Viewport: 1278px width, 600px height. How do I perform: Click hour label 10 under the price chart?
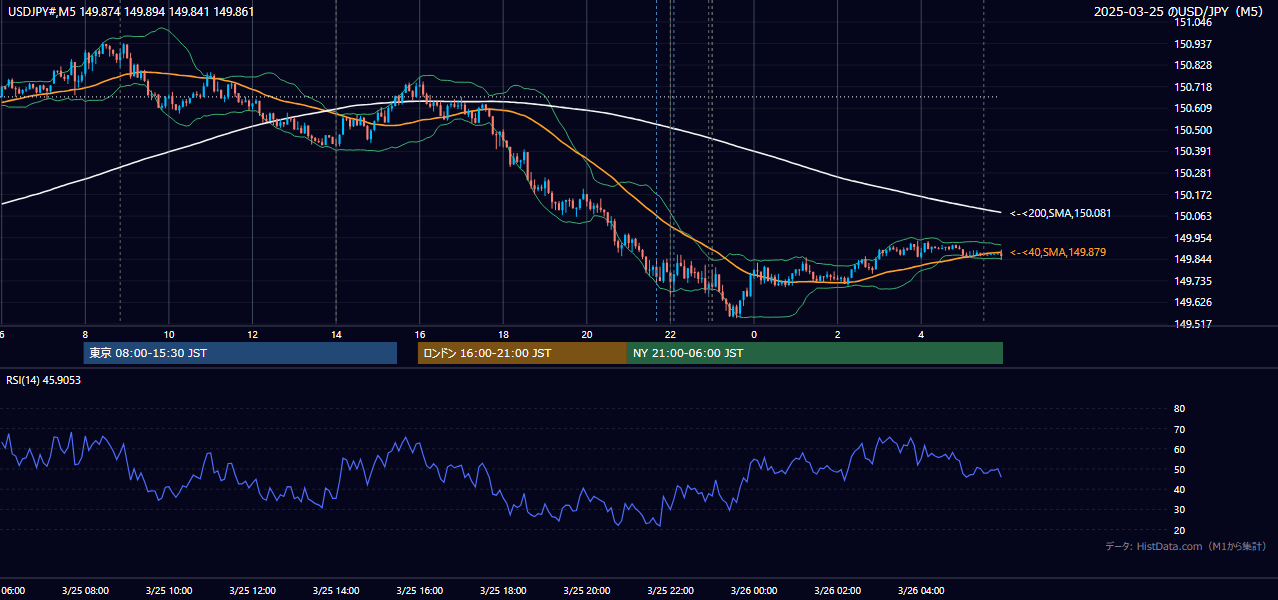169,334
